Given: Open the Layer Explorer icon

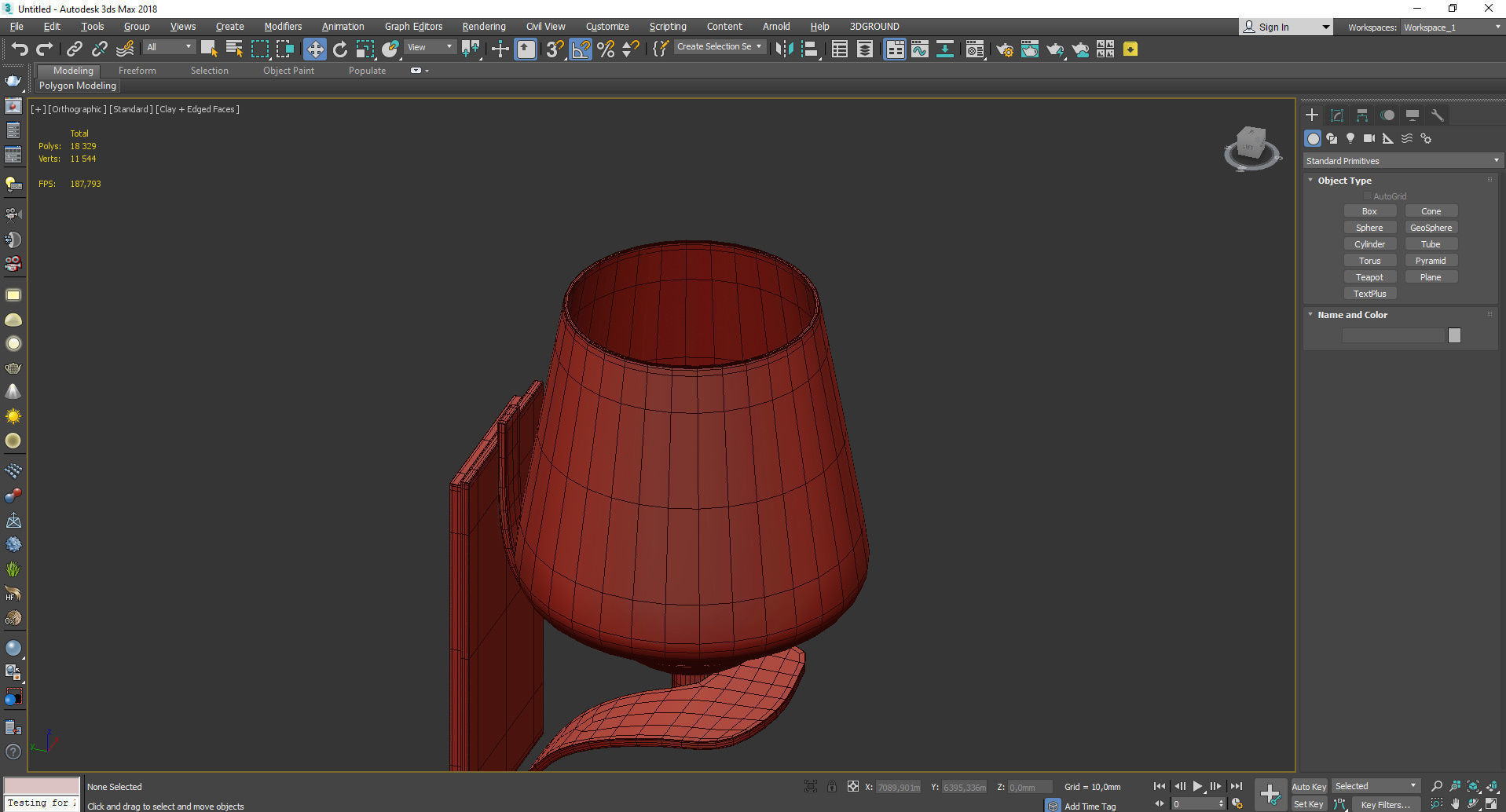Looking at the screenshot, I should point(865,49).
